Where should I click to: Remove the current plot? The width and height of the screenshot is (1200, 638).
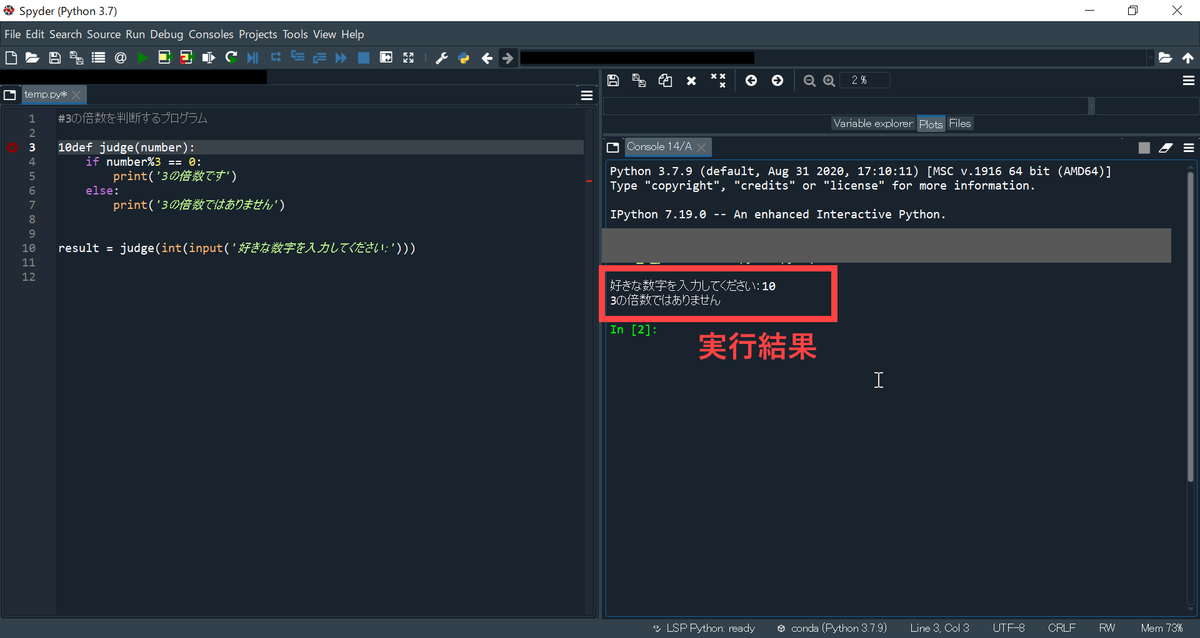tap(691, 81)
